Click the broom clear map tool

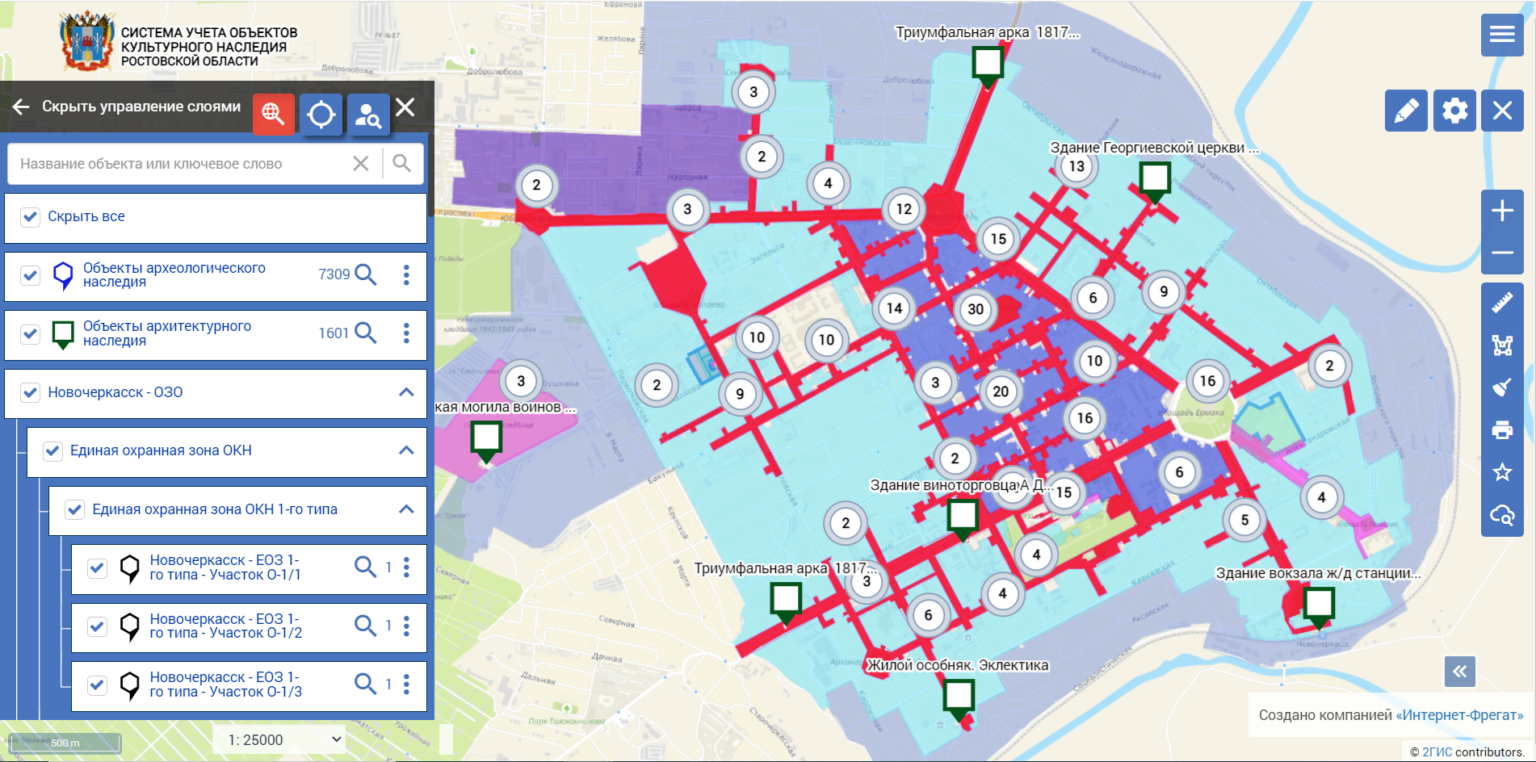(1501, 388)
